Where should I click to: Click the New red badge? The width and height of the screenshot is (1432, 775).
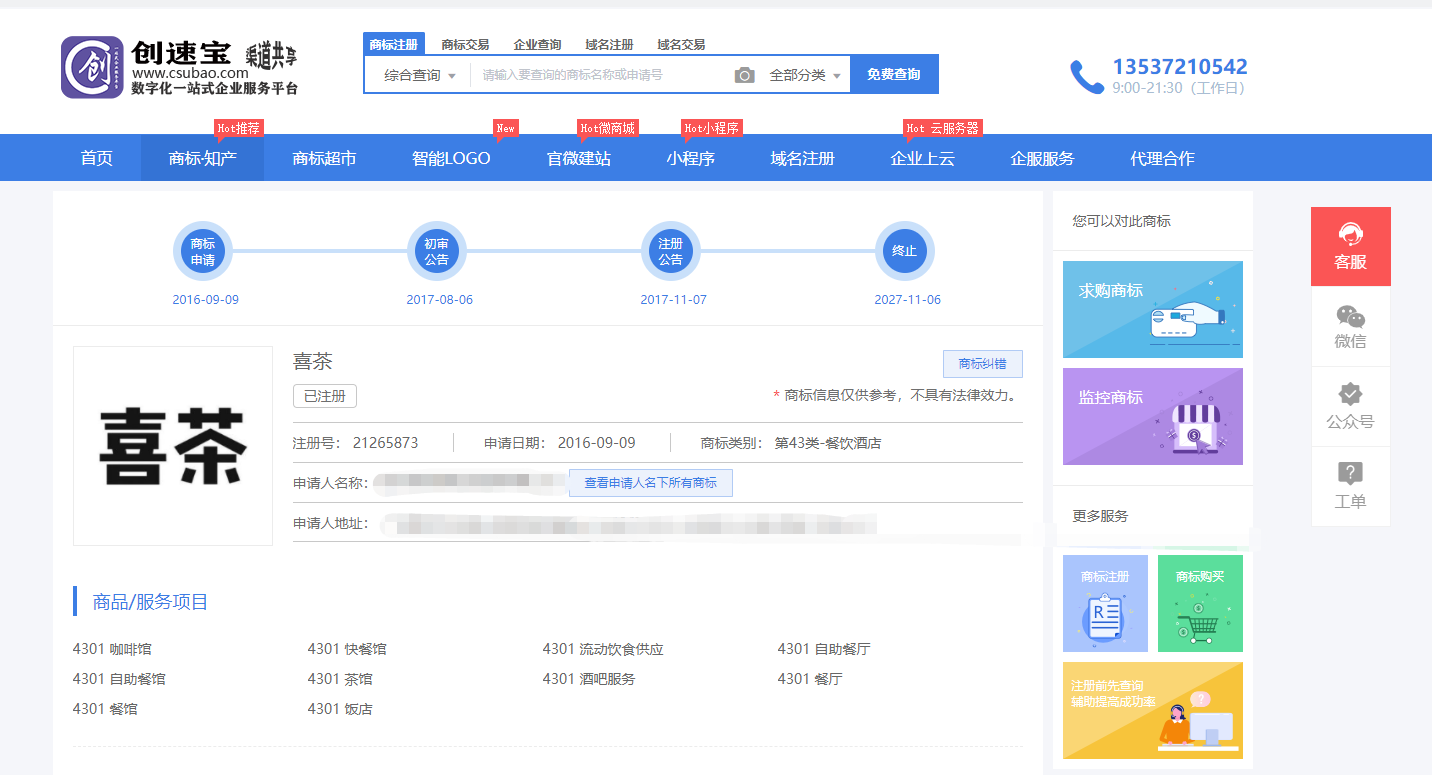tap(506, 128)
